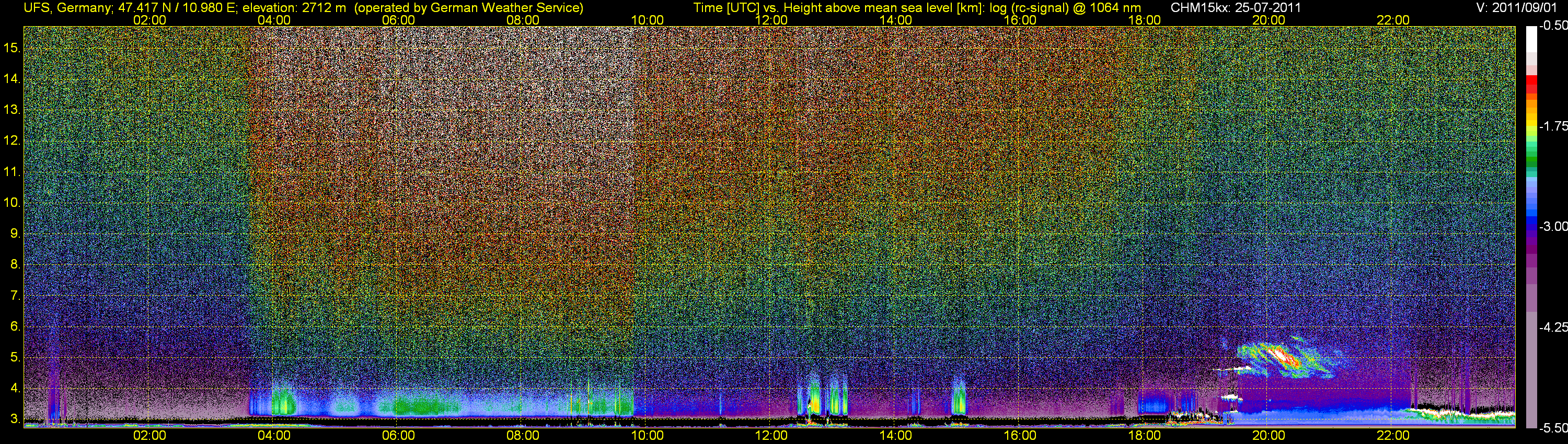Select the '22:00' label on top time axis

(x=1393, y=20)
